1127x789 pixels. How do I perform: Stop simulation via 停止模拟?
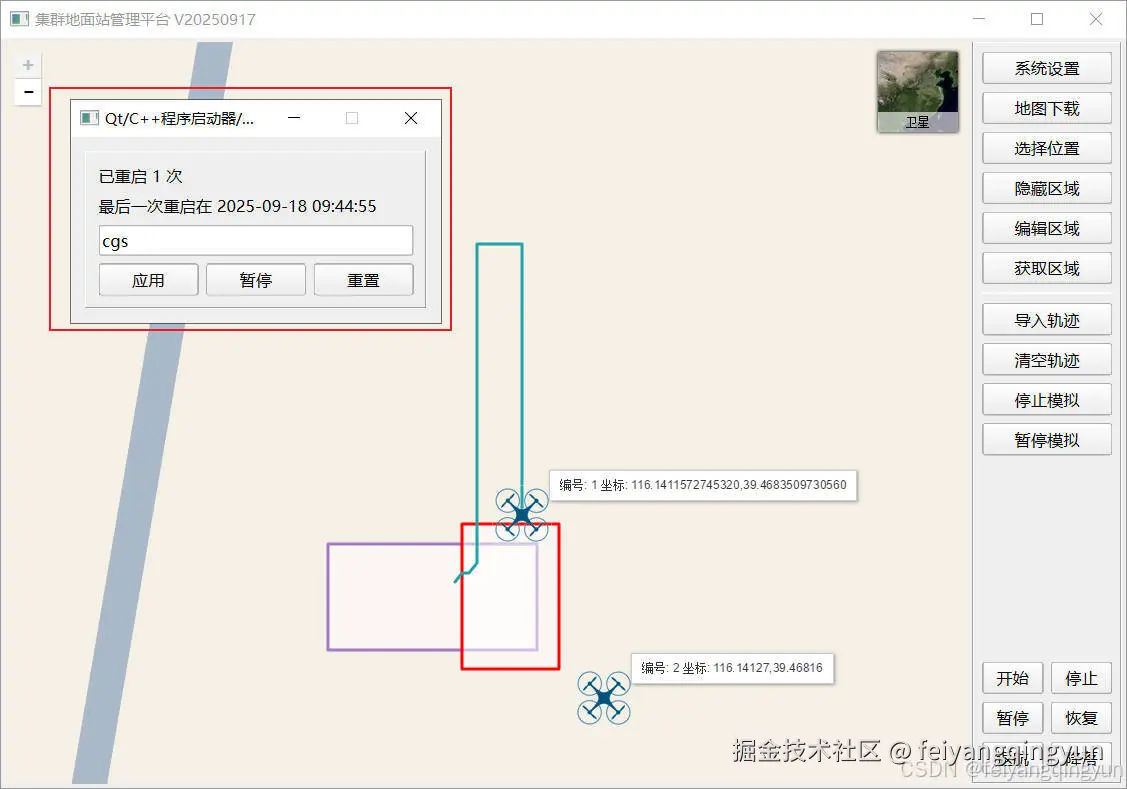coord(1047,399)
